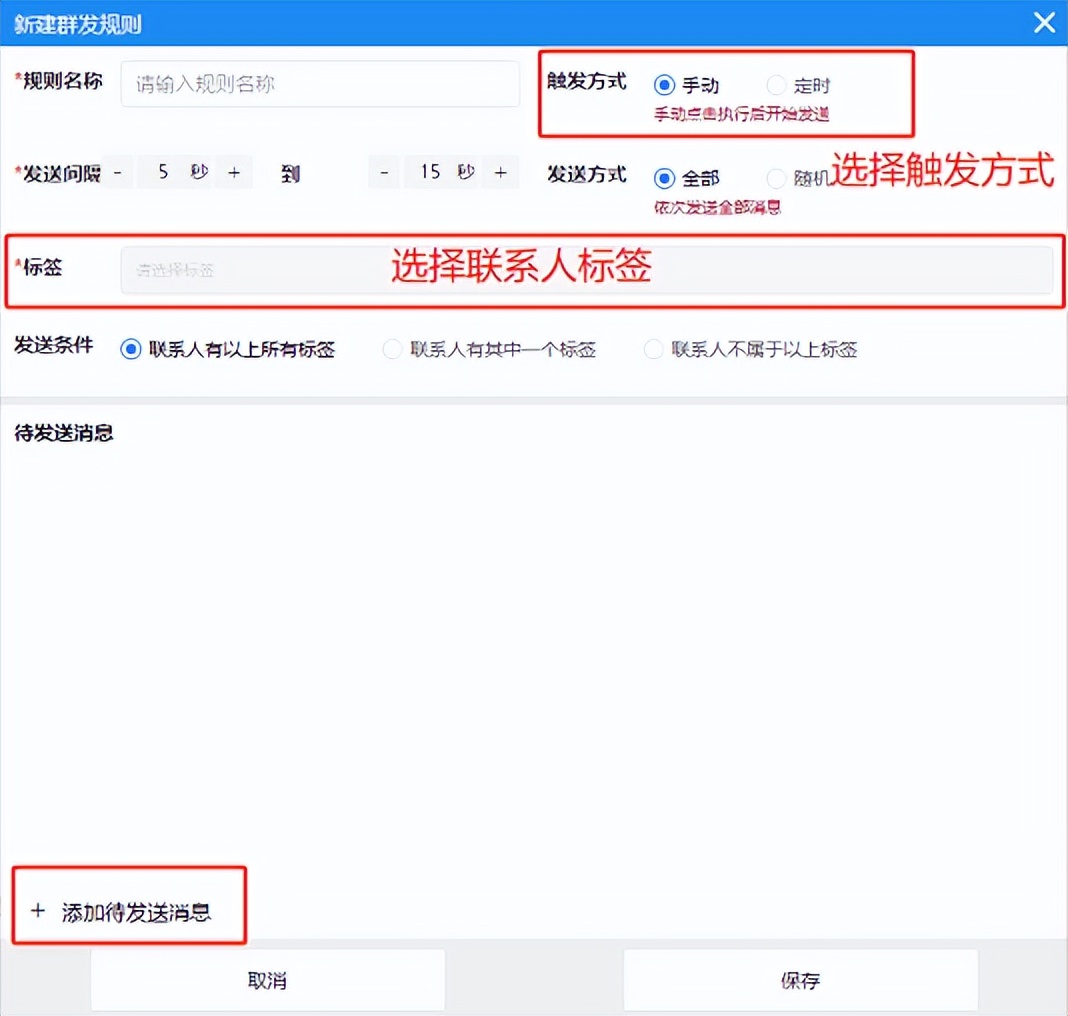Click the + icon to add a pending message
This screenshot has width=1068, height=1016.
[x=38, y=910]
